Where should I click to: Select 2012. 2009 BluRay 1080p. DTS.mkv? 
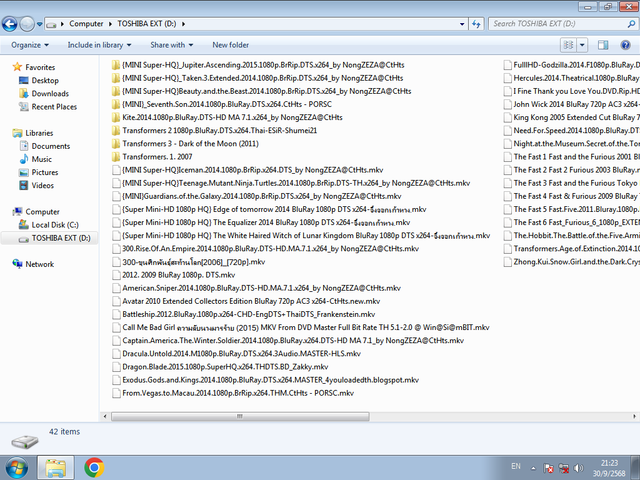179,275
